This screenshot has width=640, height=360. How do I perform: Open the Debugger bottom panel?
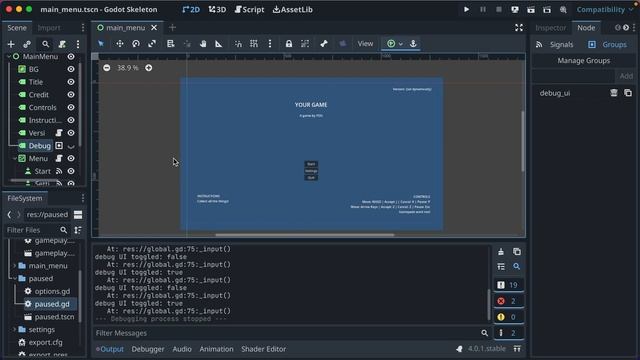pyautogui.click(x=148, y=349)
